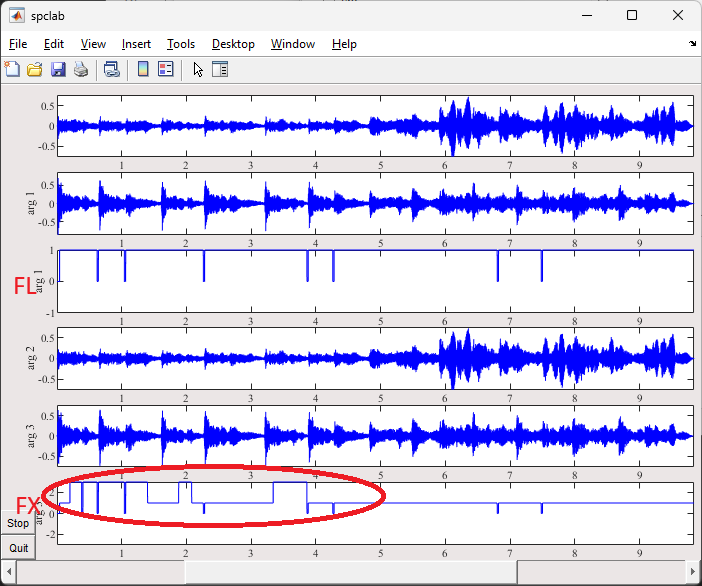
Task: Expand the Insert menu
Action: [136, 44]
